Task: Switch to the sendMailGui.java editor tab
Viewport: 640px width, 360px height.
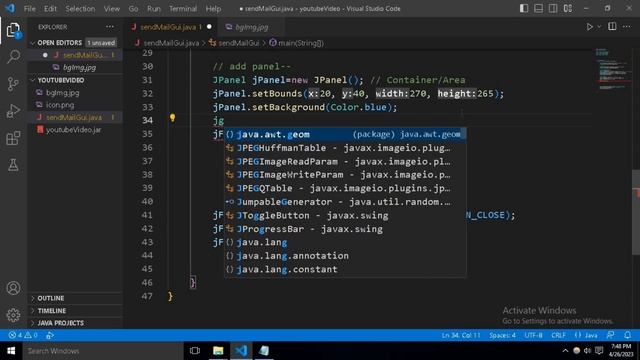Action: [x=171, y=27]
